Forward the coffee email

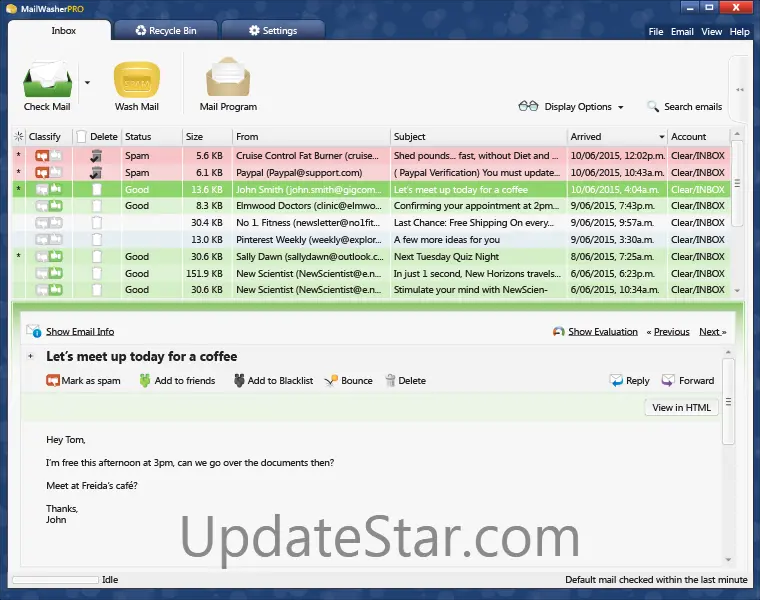668,381
